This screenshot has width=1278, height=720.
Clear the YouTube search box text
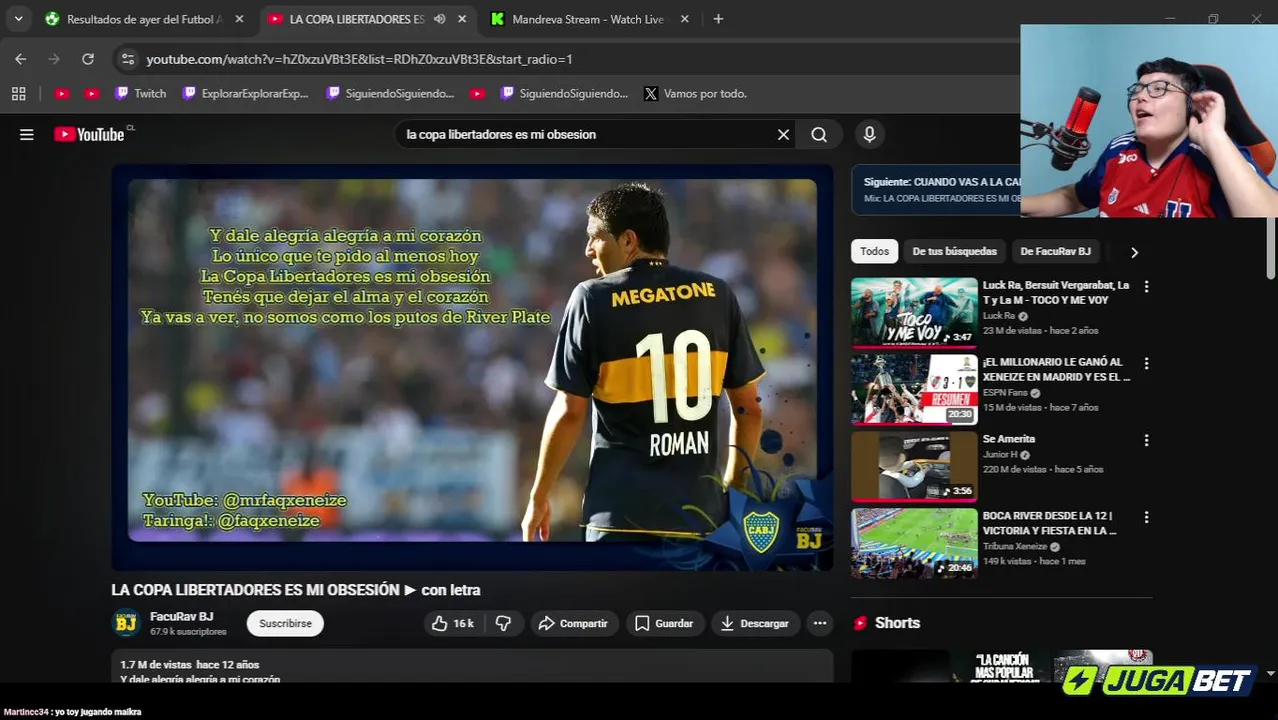tap(783, 134)
